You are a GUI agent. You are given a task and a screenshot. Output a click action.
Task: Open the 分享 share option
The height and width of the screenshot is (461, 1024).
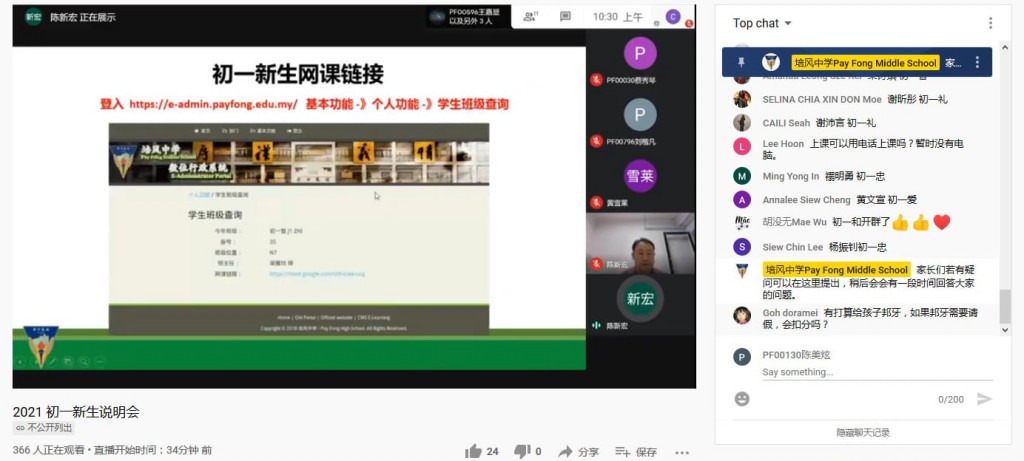(x=578, y=452)
